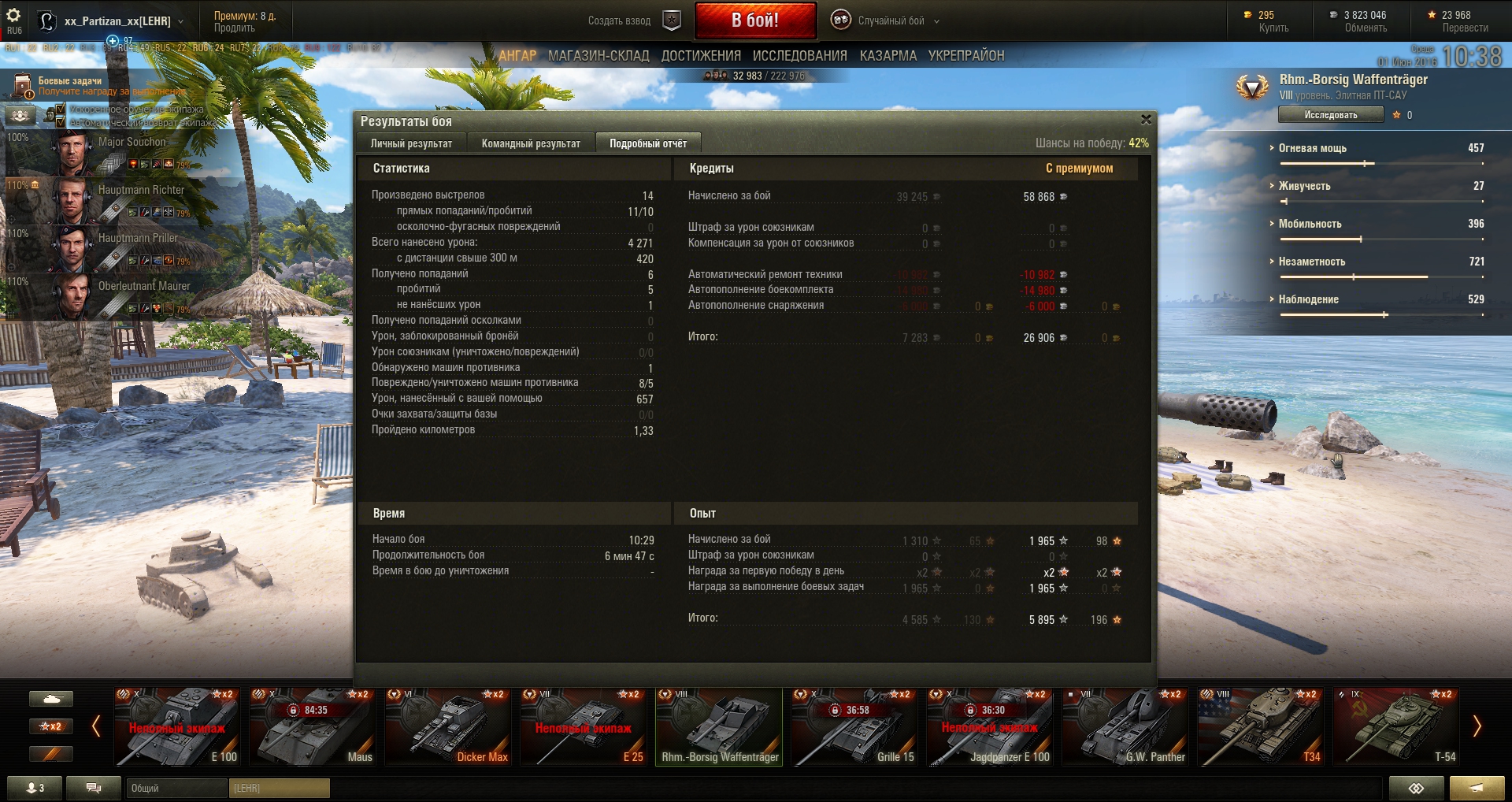This screenshot has width=1512, height=802.
Task: Click the red В бой! button
Action: click(x=755, y=20)
